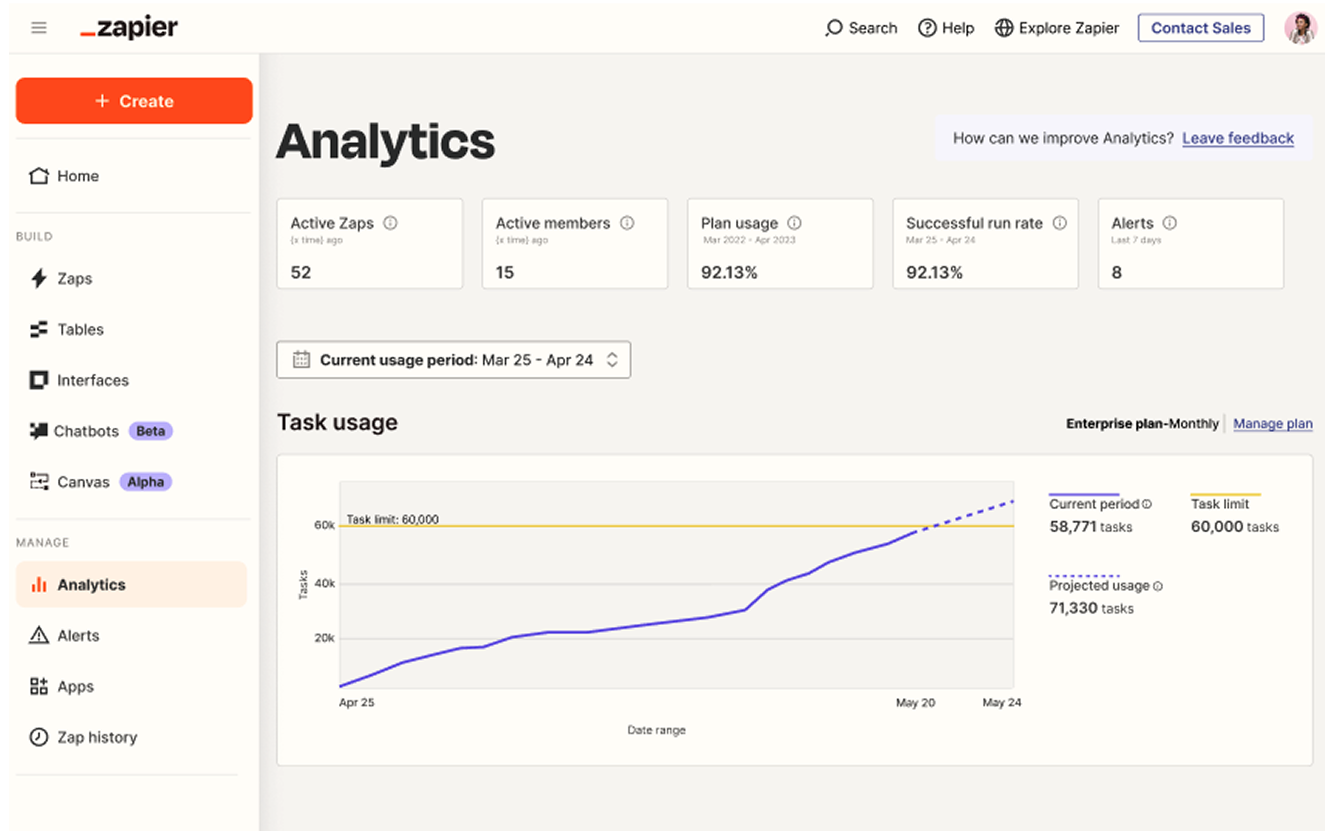Open the user profile avatar
The height and width of the screenshot is (831, 1325).
pyautogui.click(x=1300, y=28)
